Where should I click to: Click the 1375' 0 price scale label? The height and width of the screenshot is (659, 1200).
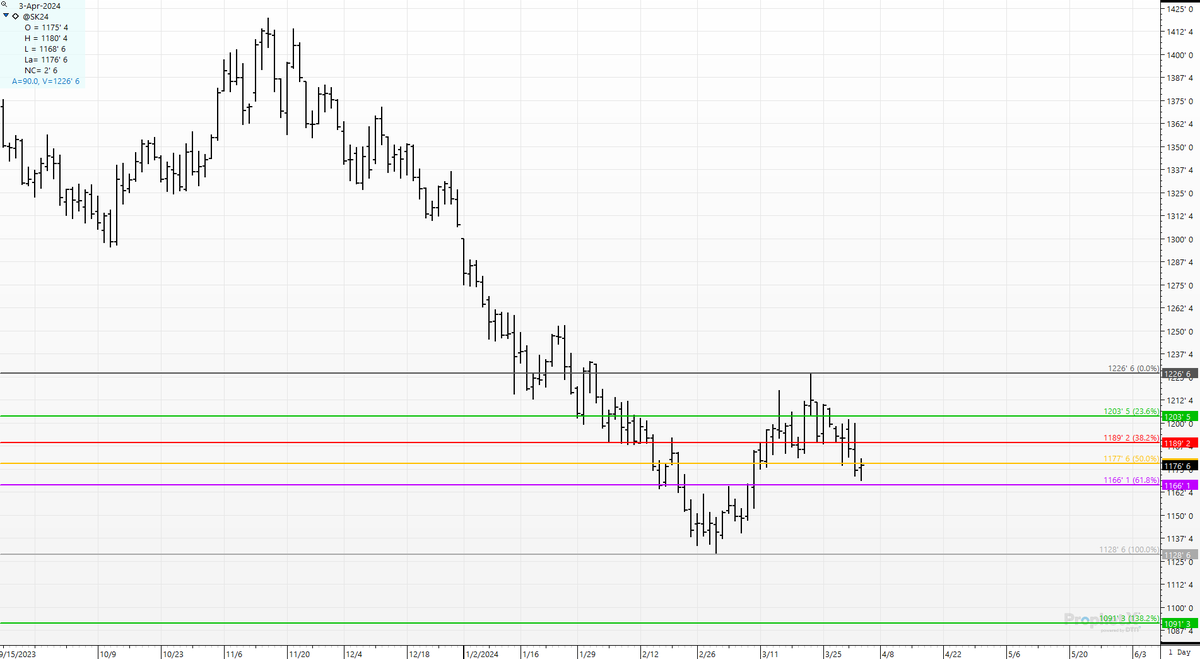1180,101
